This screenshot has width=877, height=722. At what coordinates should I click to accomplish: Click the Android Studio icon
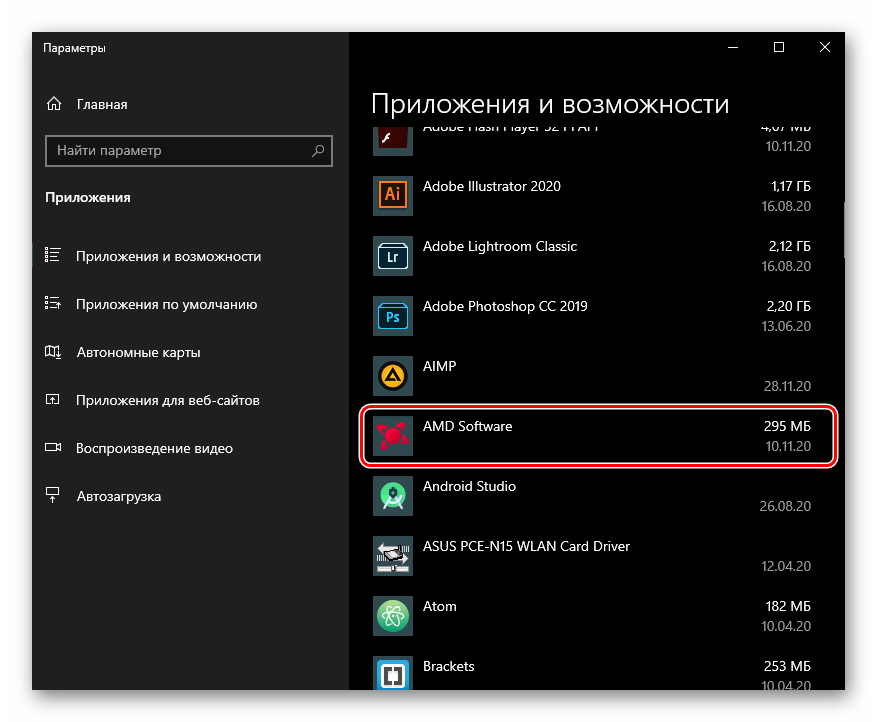click(393, 496)
